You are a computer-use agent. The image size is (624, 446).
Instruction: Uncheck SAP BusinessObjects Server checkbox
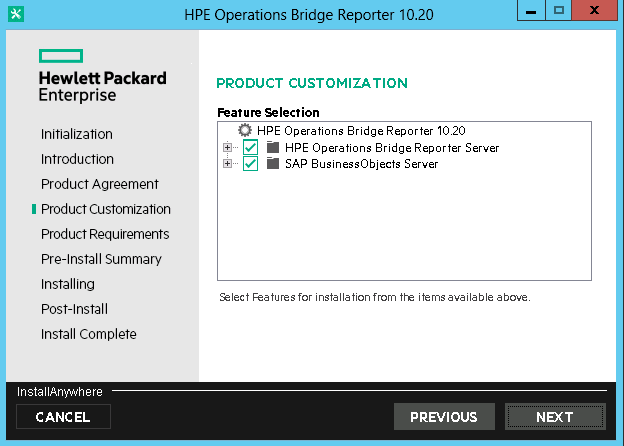click(250, 164)
